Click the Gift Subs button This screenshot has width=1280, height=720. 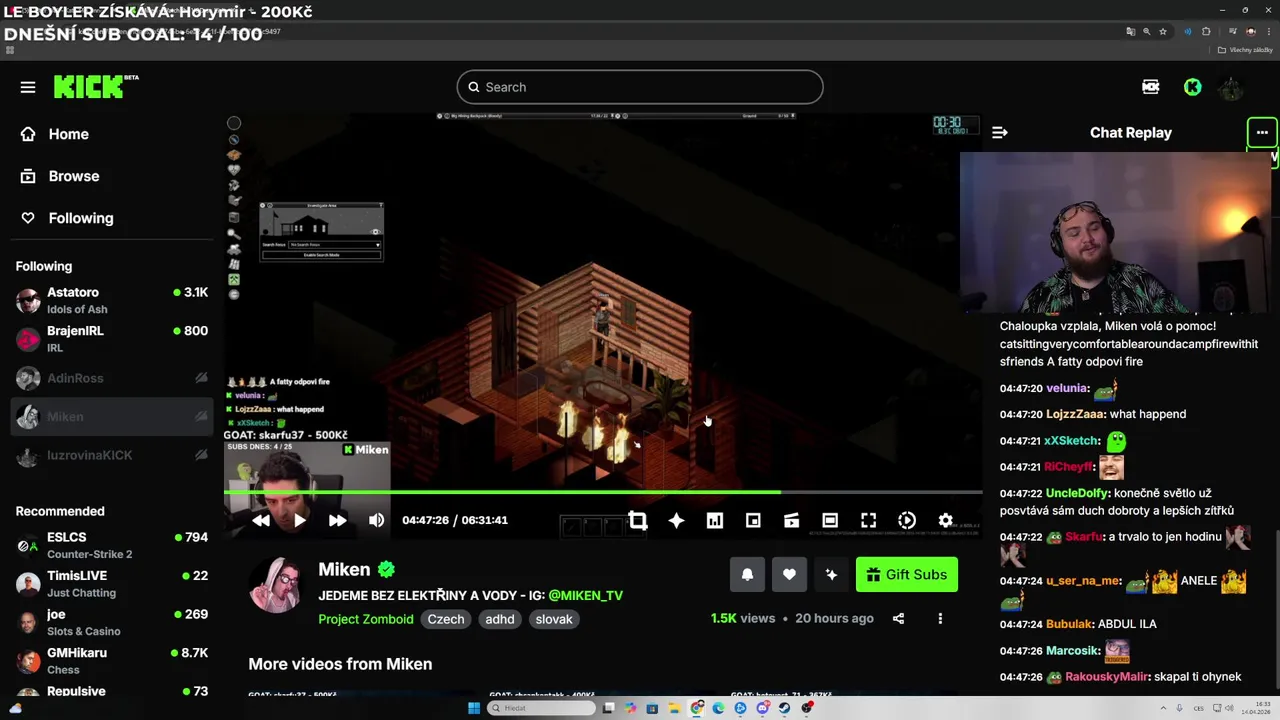click(x=906, y=574)
